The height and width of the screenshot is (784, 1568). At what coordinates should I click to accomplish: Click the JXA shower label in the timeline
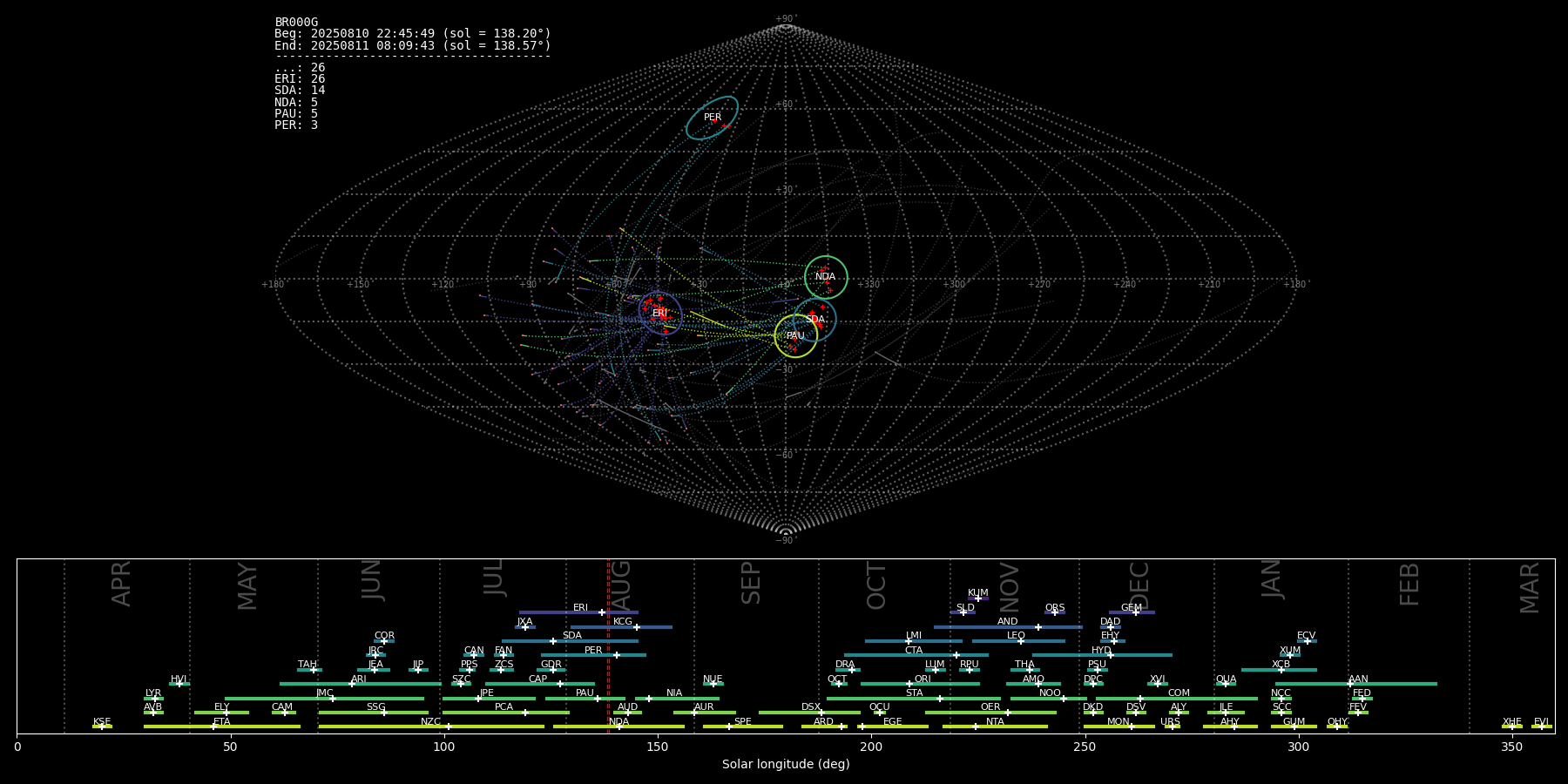(x=524, y=622)
